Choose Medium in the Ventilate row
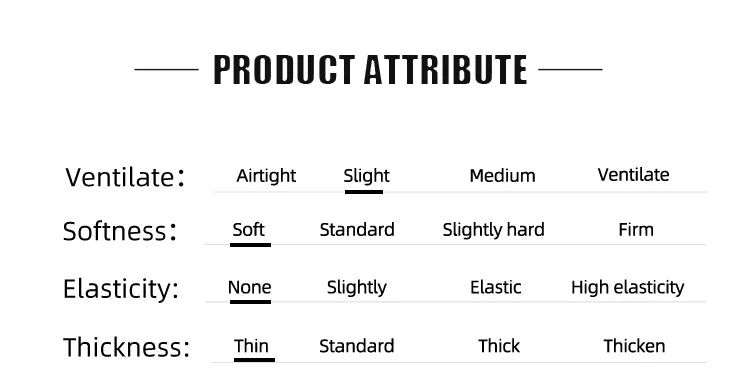Screen dimensions: 750x392 click(502, 176)
